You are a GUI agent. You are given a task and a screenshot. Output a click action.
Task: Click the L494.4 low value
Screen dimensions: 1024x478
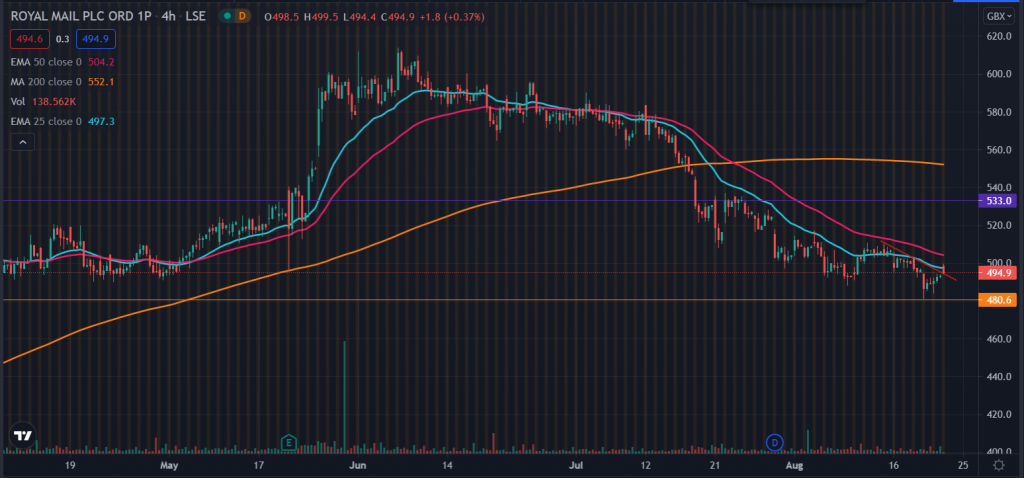tap(359, 17)
